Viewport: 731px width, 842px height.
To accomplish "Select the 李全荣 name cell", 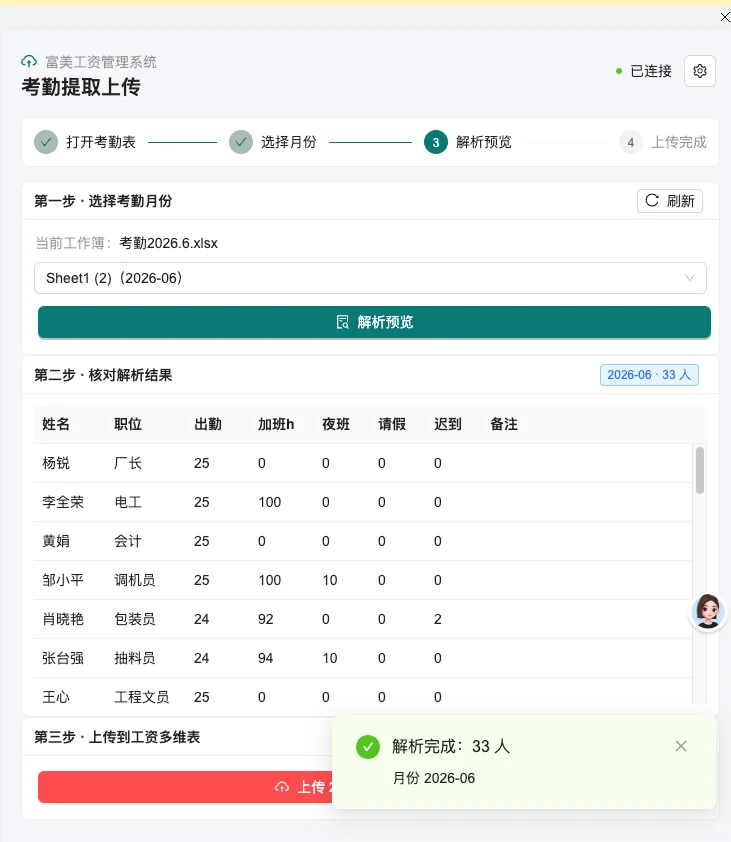I will coord(63,502).
